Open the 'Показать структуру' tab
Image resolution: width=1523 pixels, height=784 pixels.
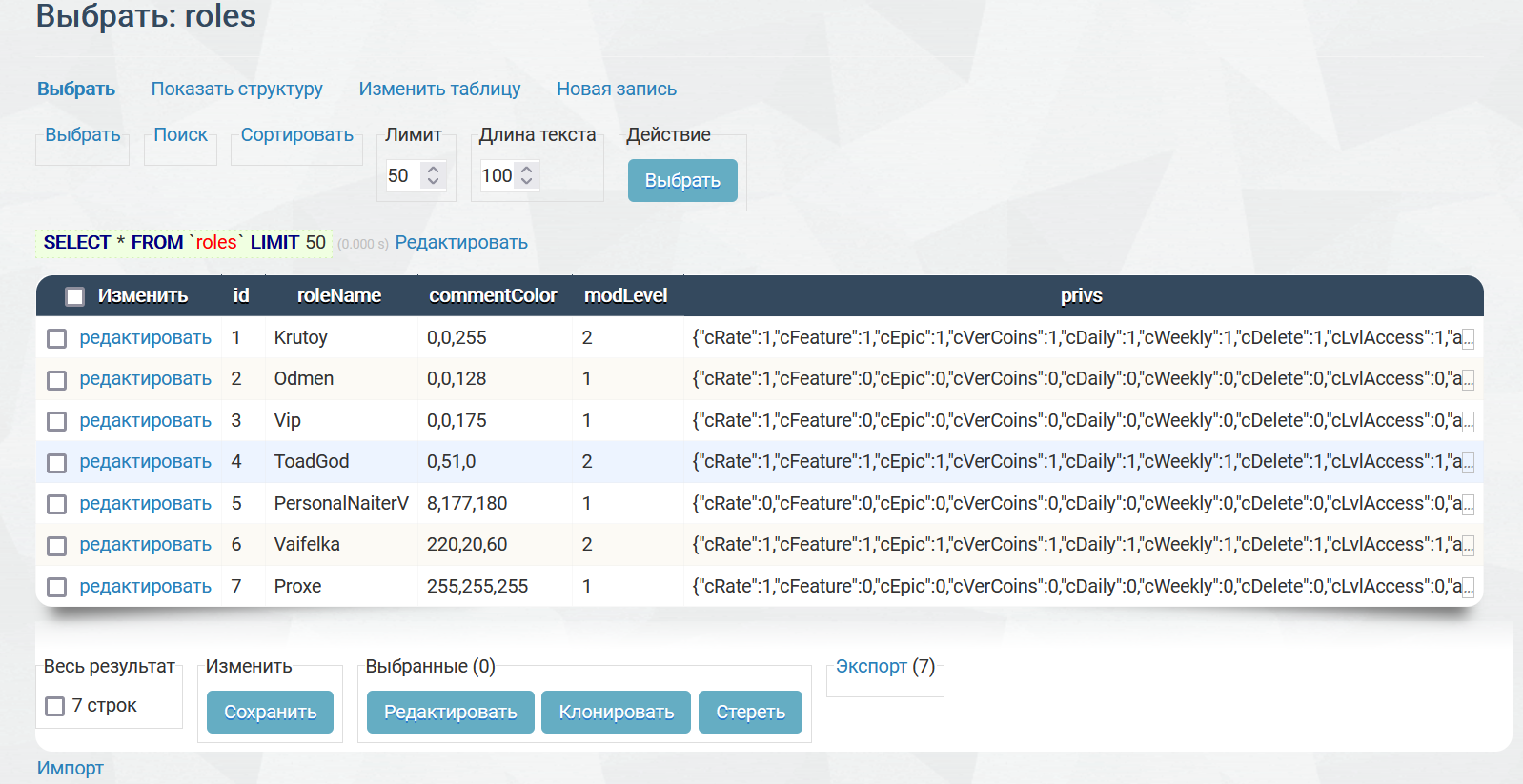pos(236,89)
